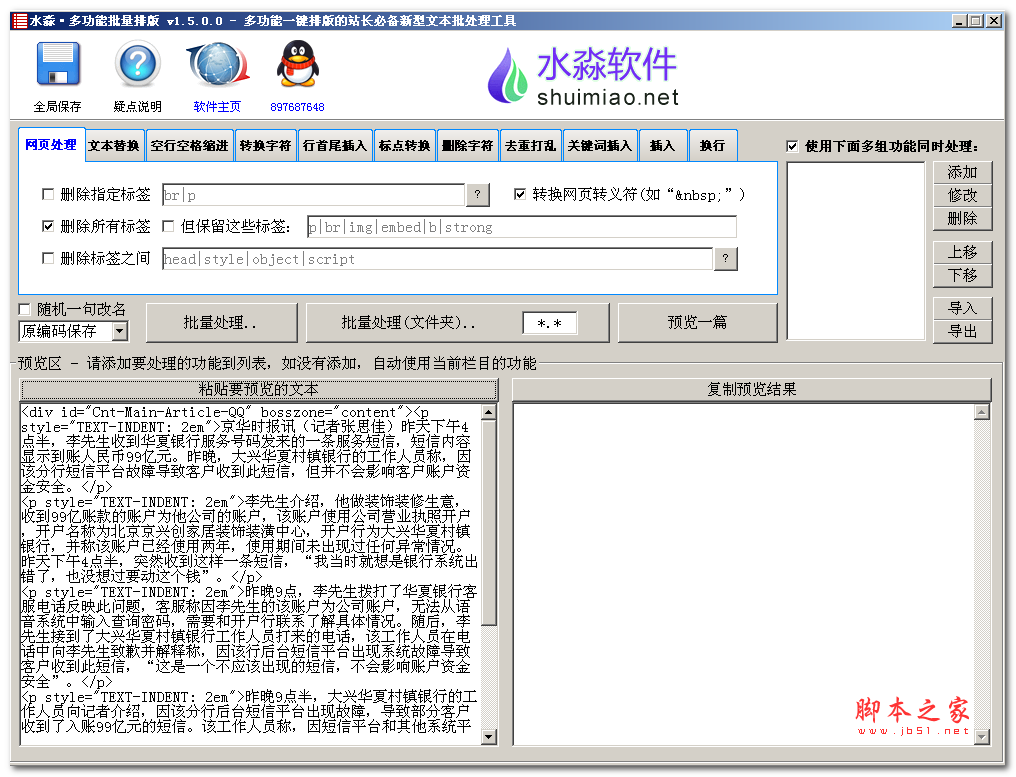This screenshot has height=777, width=1016.
Task: Open help for 删除标签之间 field
Action: point(726,258)
